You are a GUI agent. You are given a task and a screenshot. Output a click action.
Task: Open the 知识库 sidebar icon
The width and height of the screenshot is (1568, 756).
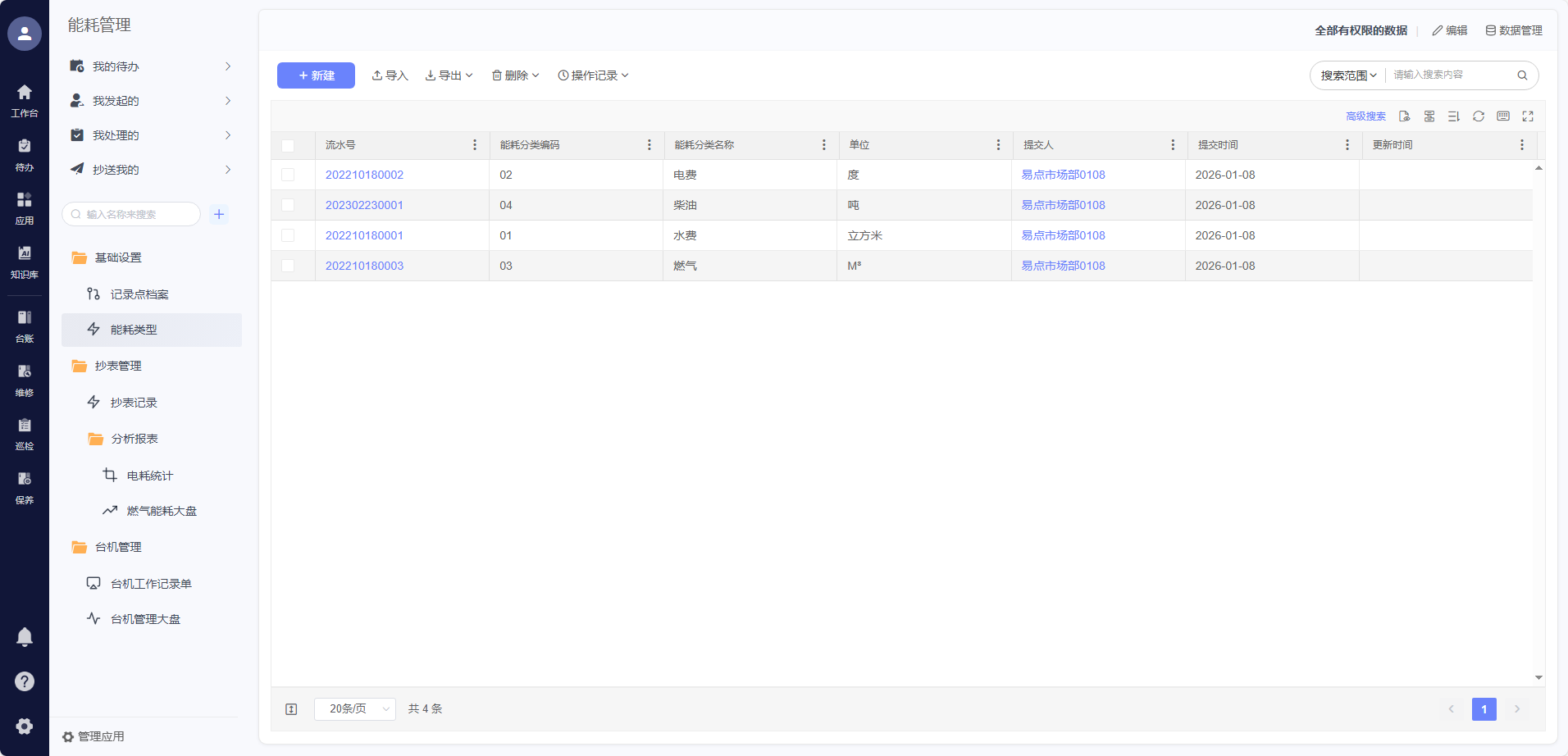[x=25, y=261]
